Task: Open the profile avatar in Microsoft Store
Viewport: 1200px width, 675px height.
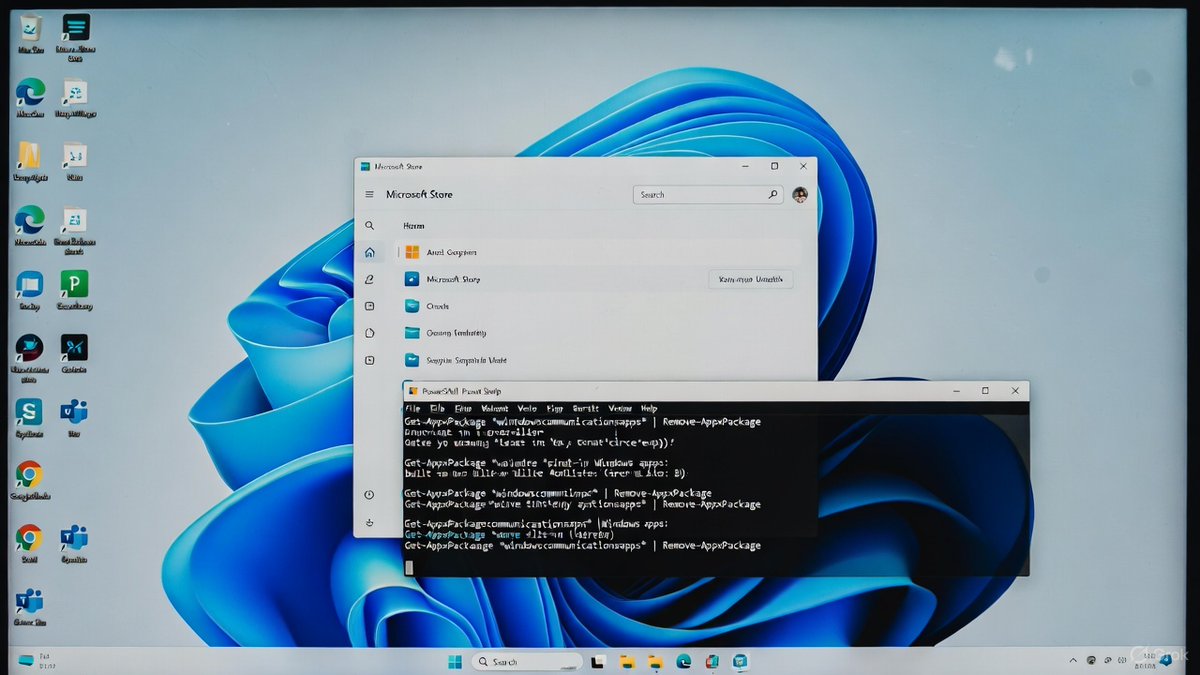Action: click(799, 195)
